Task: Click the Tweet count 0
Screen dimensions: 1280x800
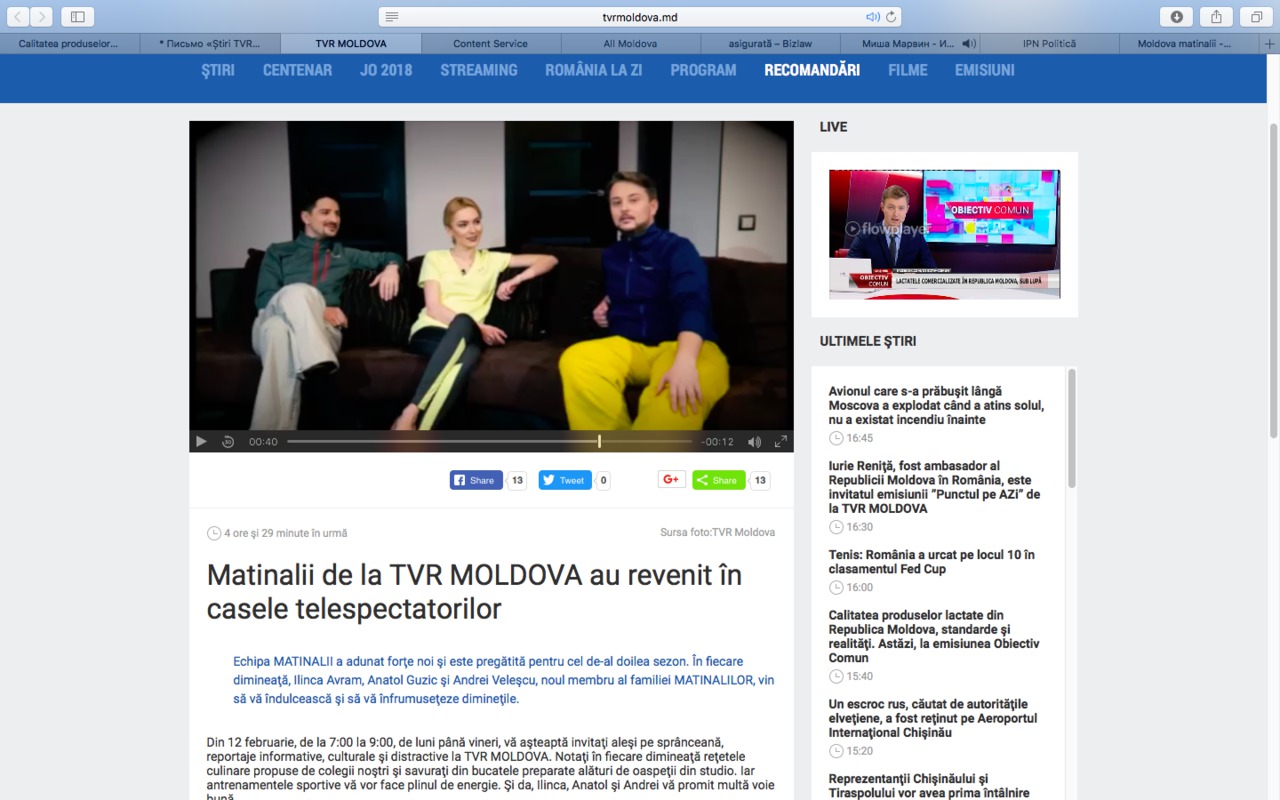Action: pos(603,480)
